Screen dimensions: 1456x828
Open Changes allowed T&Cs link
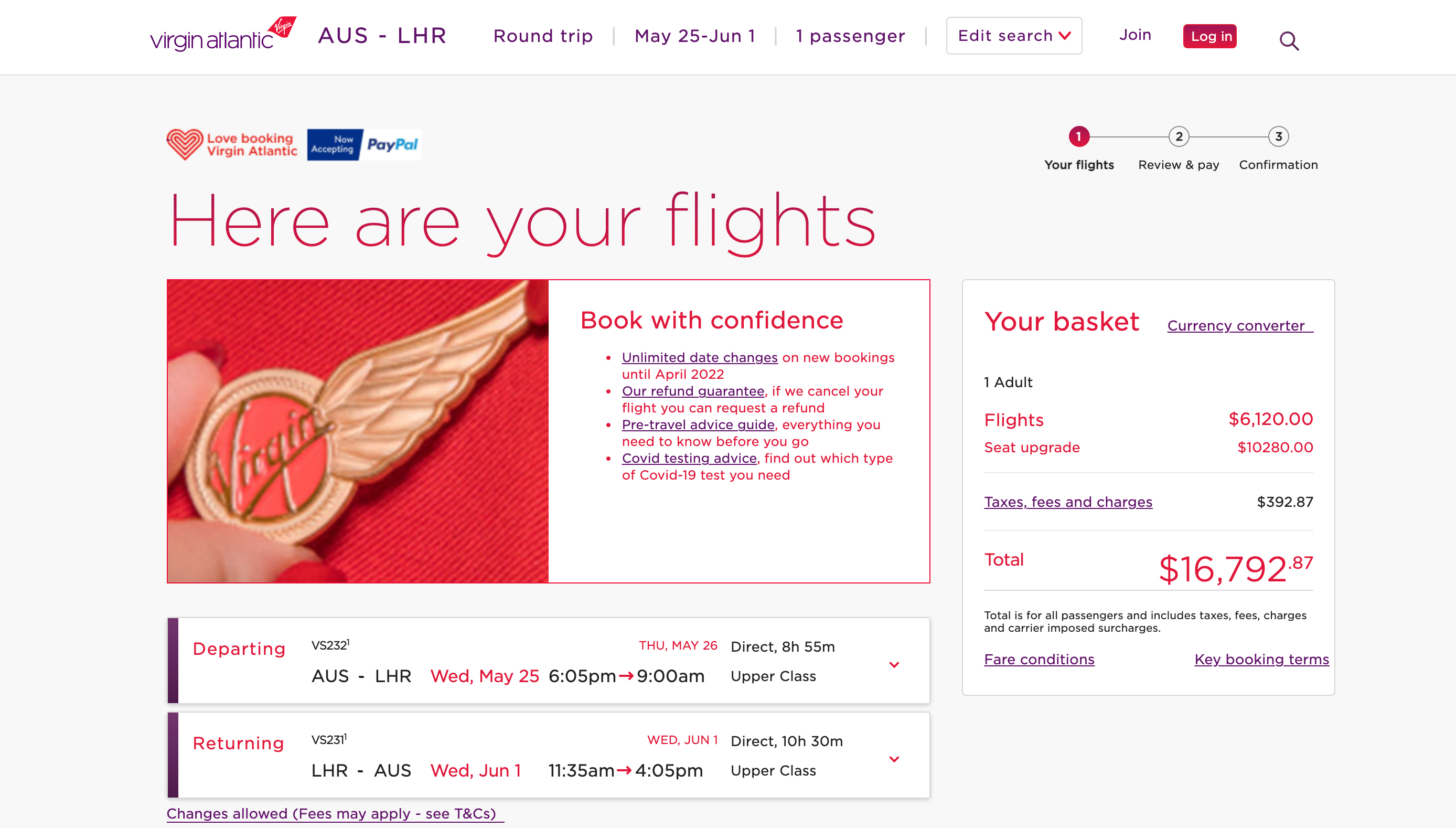click(333, 813)
